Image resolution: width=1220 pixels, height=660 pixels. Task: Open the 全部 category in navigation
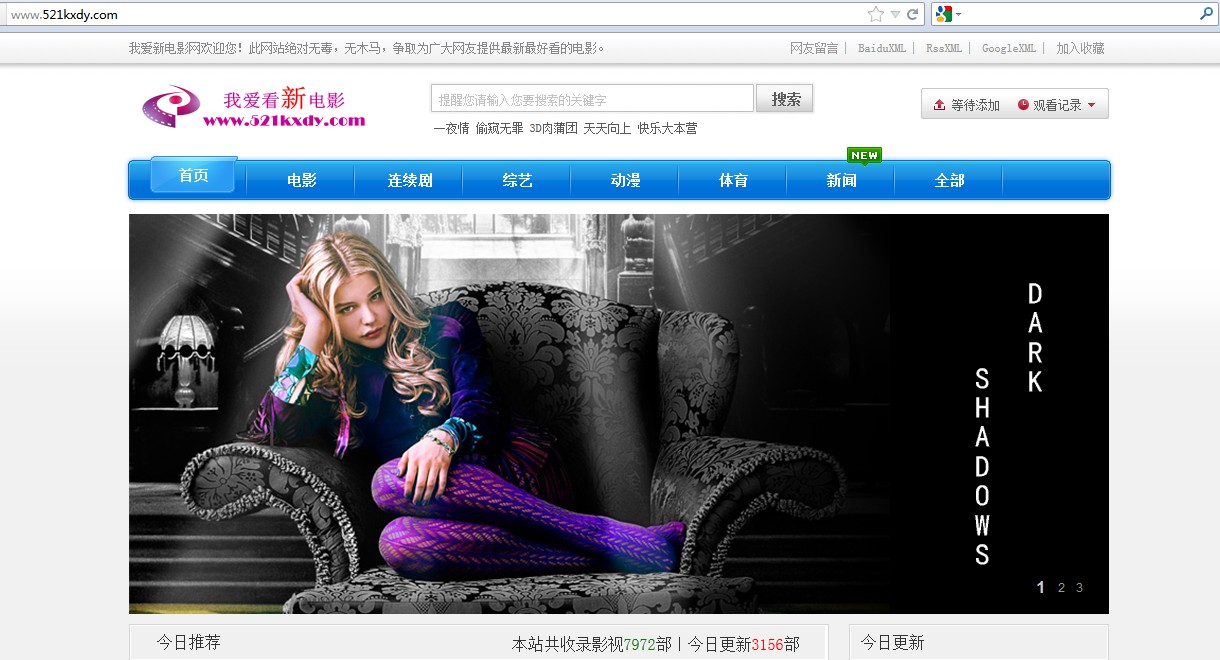click(949, 180)
